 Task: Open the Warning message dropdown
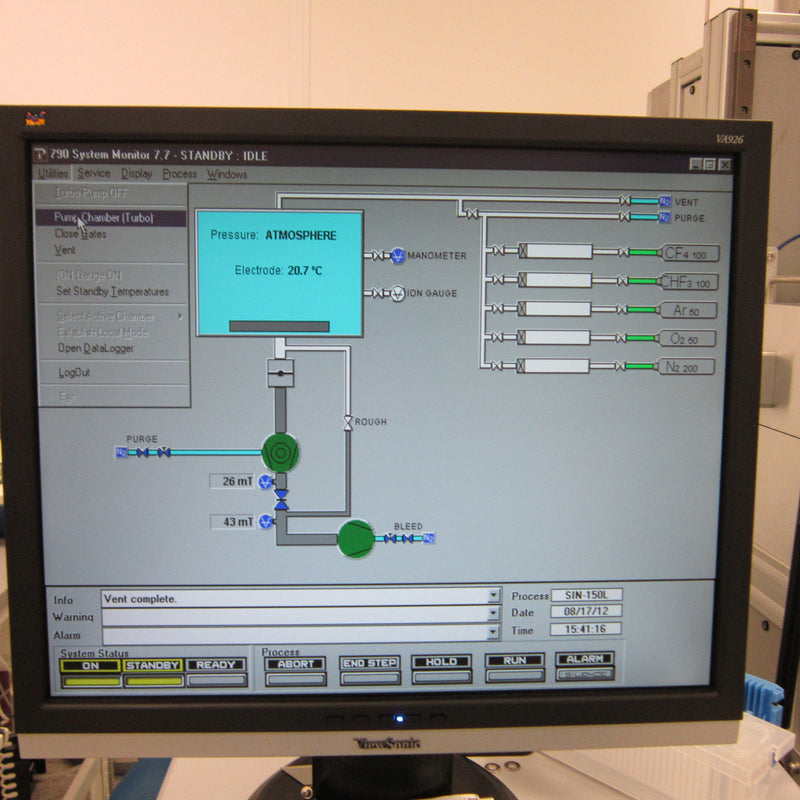pos(493,612)
